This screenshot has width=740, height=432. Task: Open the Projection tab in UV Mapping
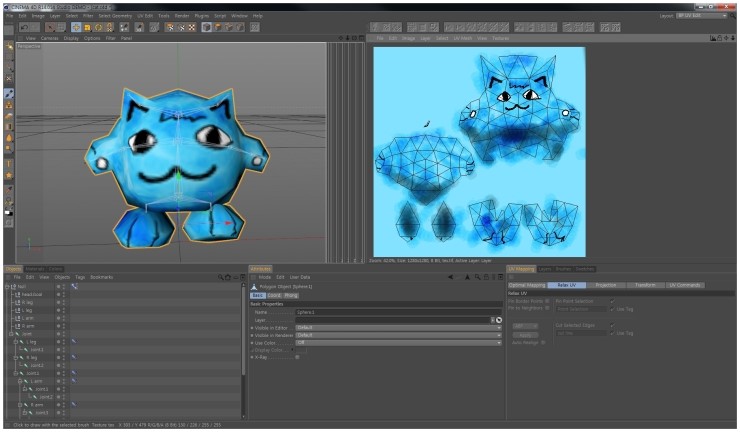point(606,285)
